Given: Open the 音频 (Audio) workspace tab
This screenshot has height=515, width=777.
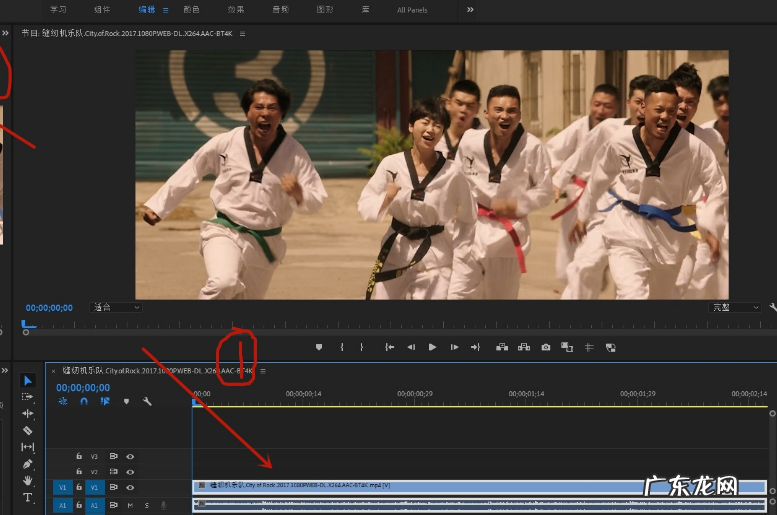Looking at the screenshot, I should [281, 10].
